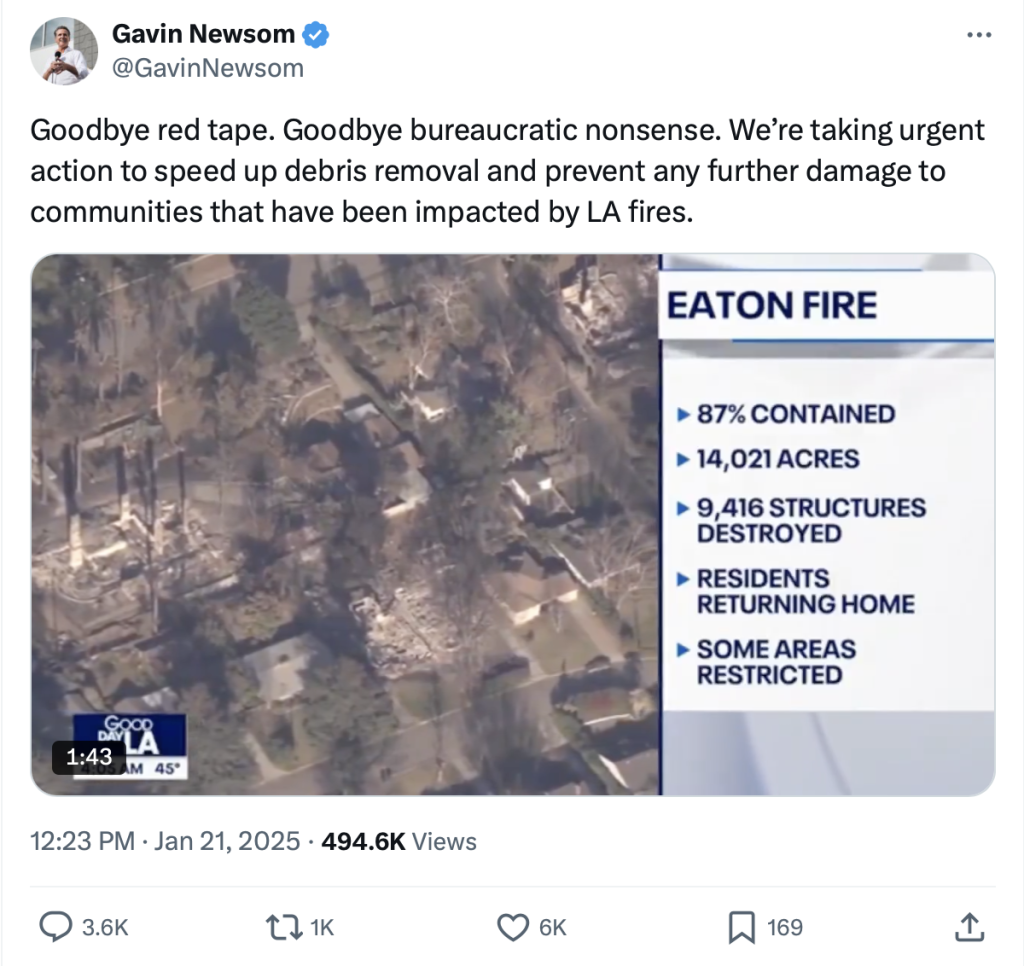The height and width of the screenshot is (966, 1024).
Task: Share the post via the upload arrow icon
Action: 968,927
